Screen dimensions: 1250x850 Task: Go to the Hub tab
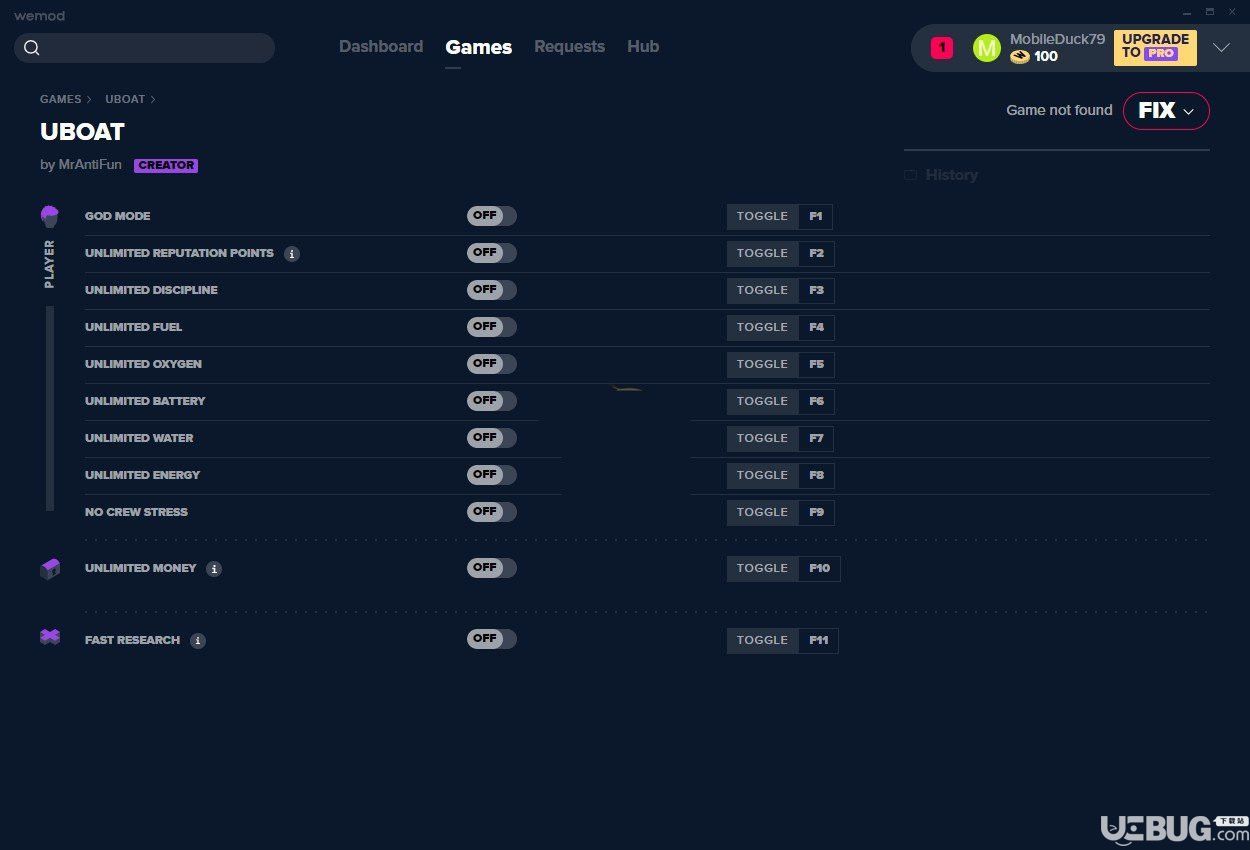coord(643,47)
